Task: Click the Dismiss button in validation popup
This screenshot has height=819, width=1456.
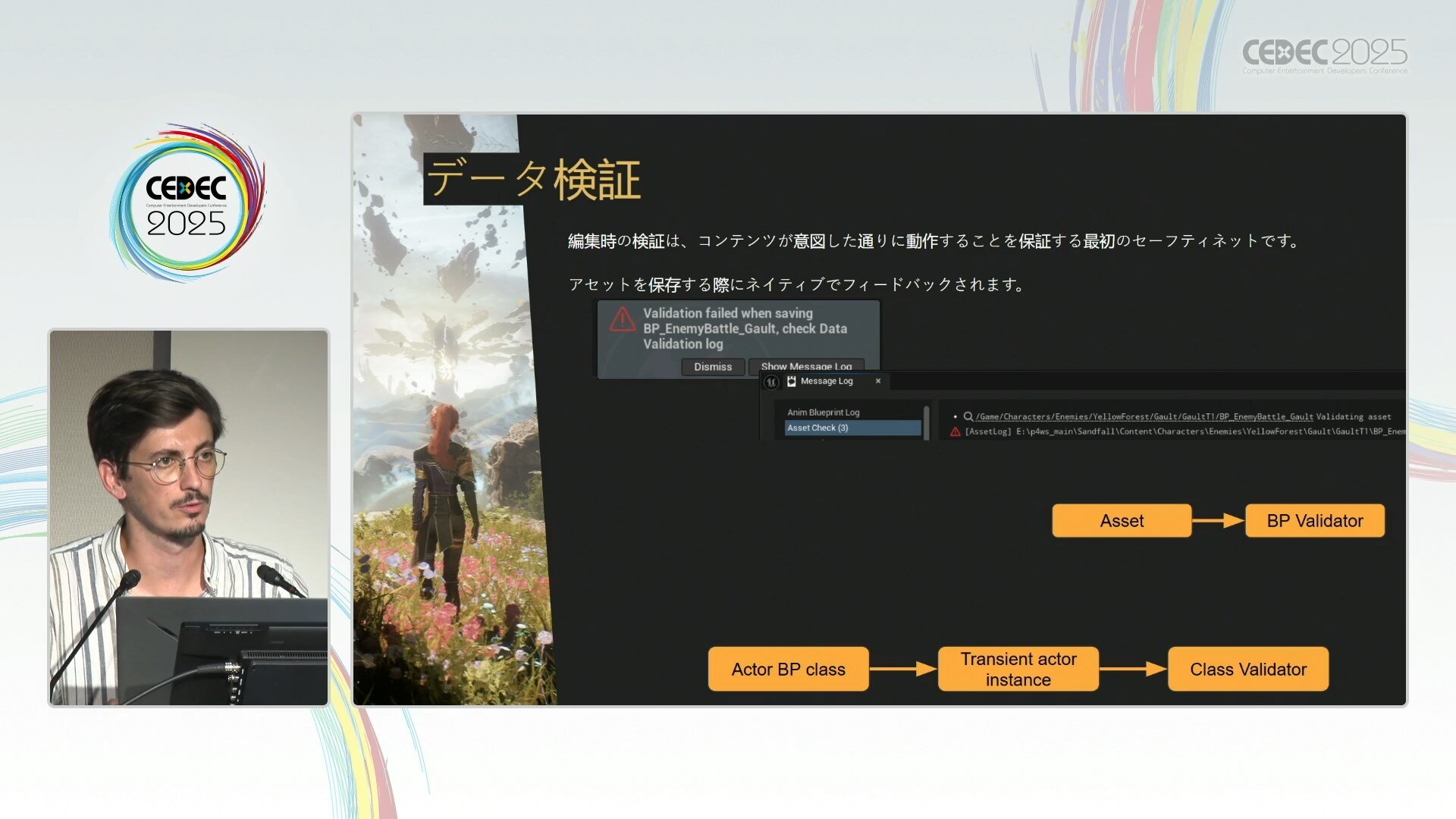Action: click(x=713, y=366)
